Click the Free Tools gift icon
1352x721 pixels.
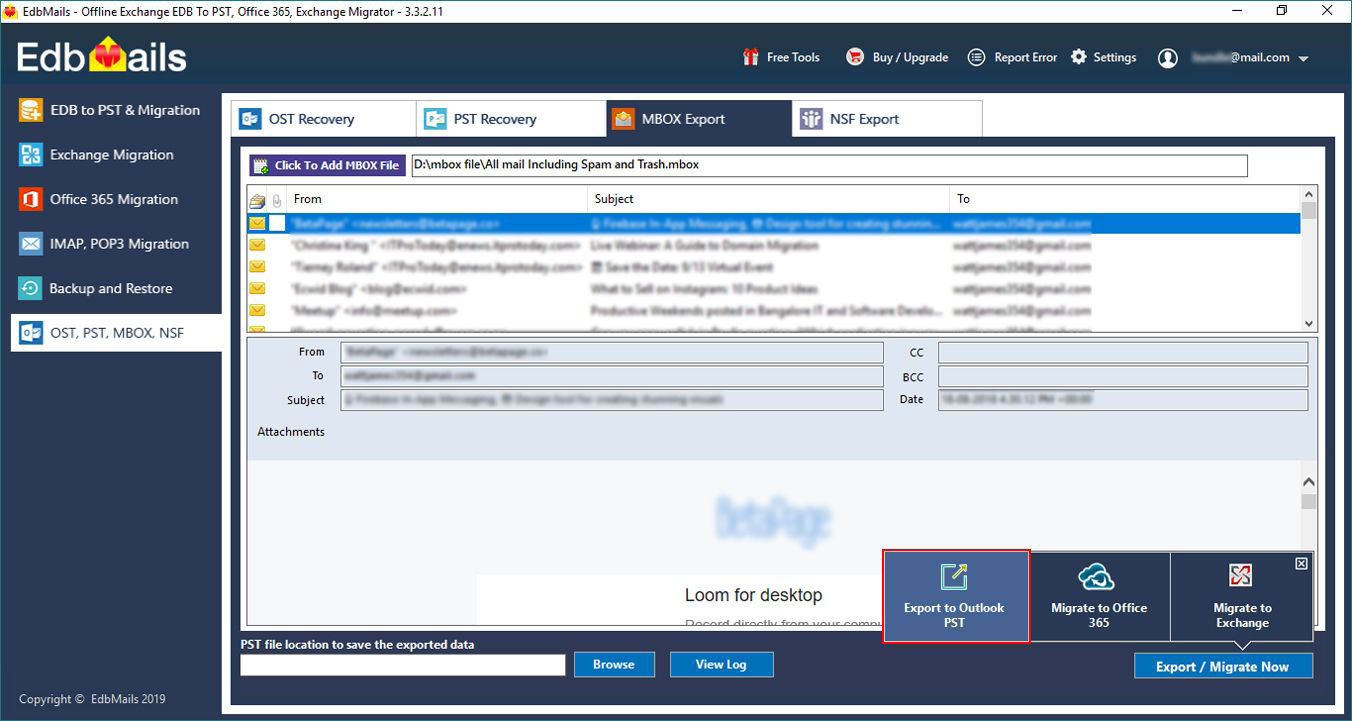(751, 57)
